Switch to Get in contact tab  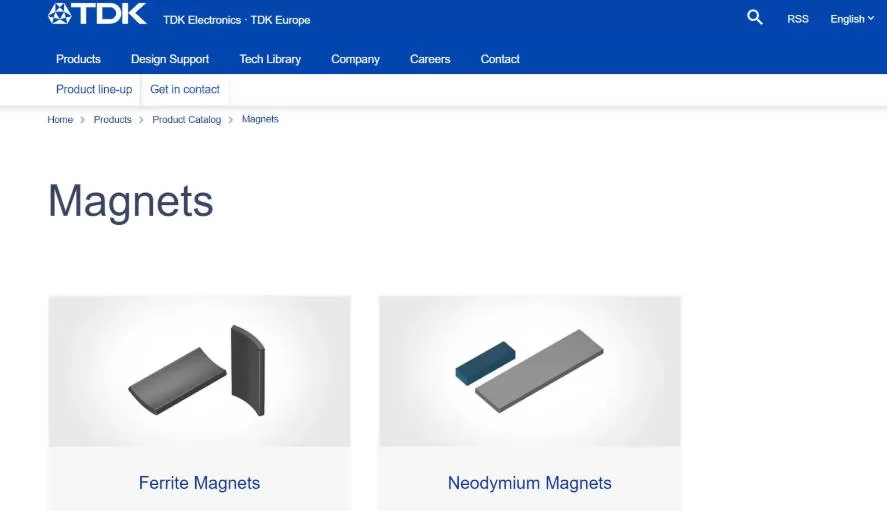[x=185, y=89]
